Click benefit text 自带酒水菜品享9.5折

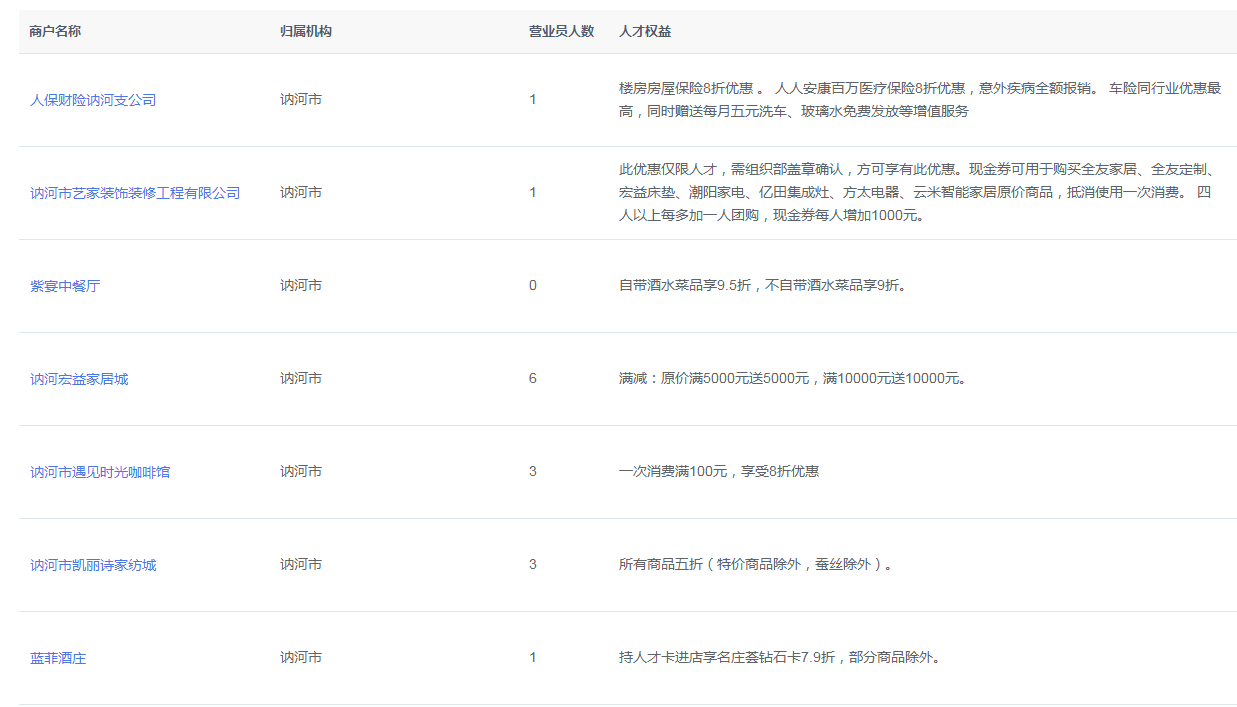pyautogui.click(x=684, y=285)
